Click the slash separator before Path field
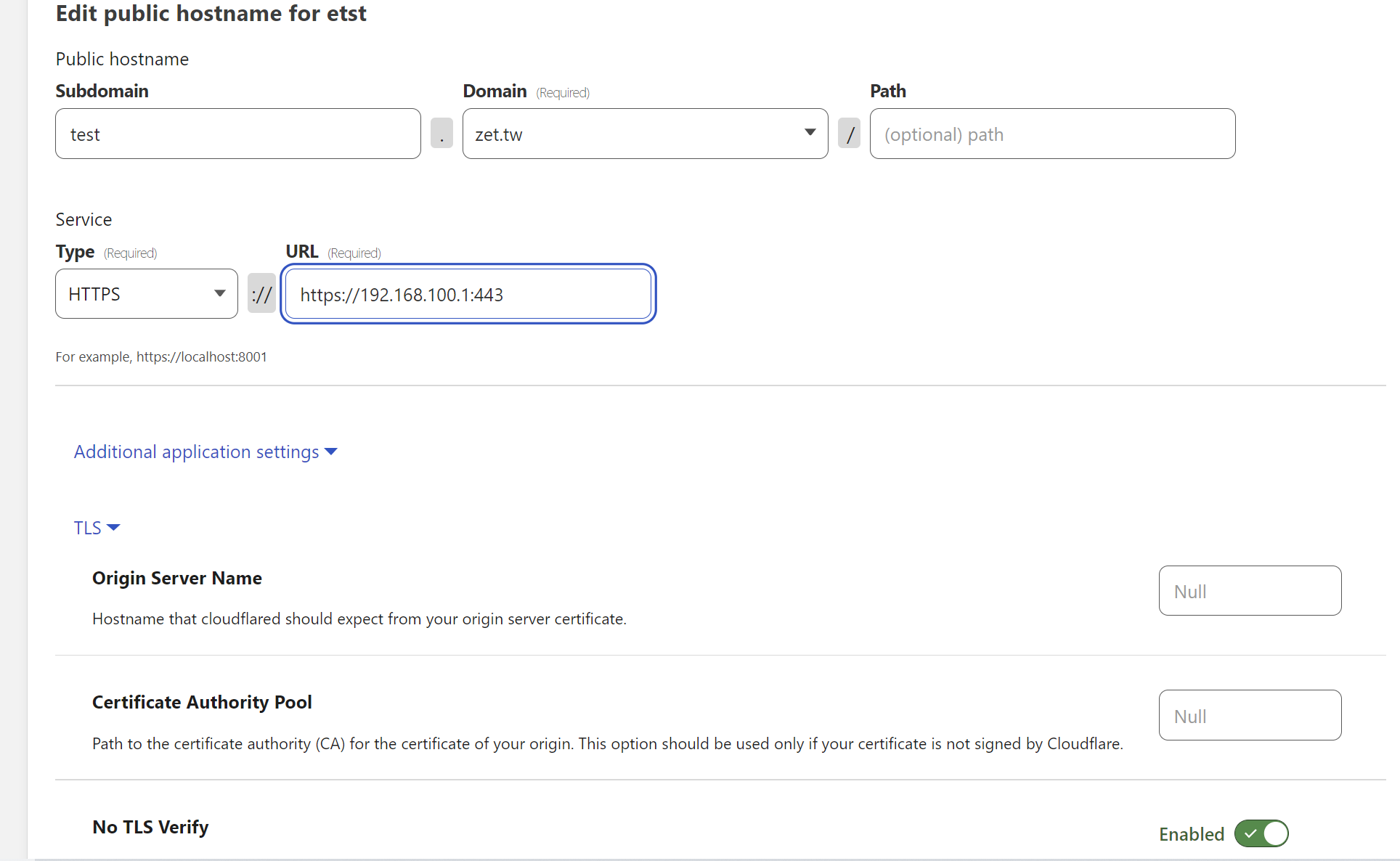 pos(849,134)
